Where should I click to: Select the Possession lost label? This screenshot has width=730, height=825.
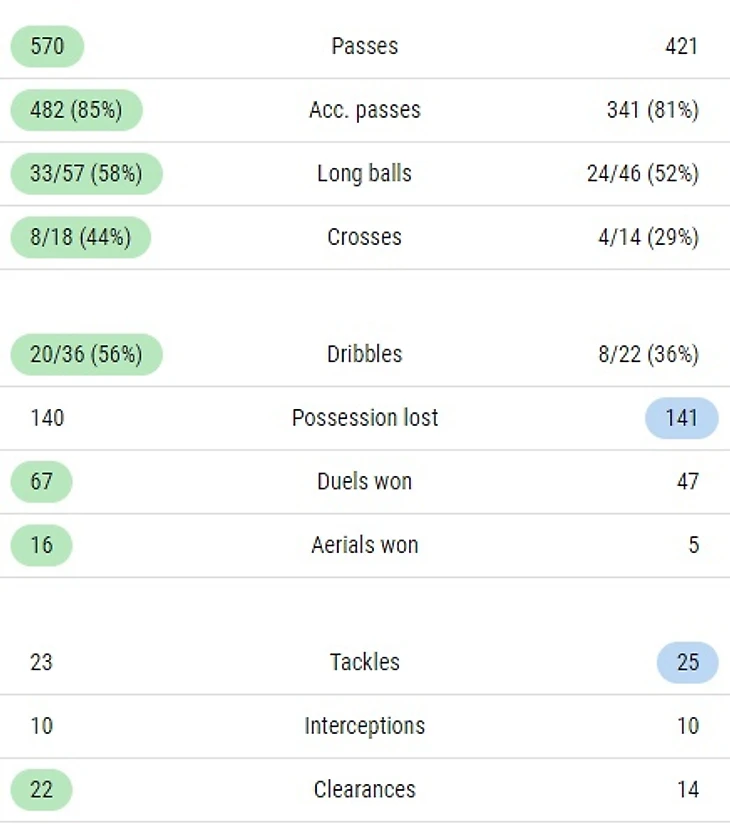pyautogui.click(x=365, y=418)
